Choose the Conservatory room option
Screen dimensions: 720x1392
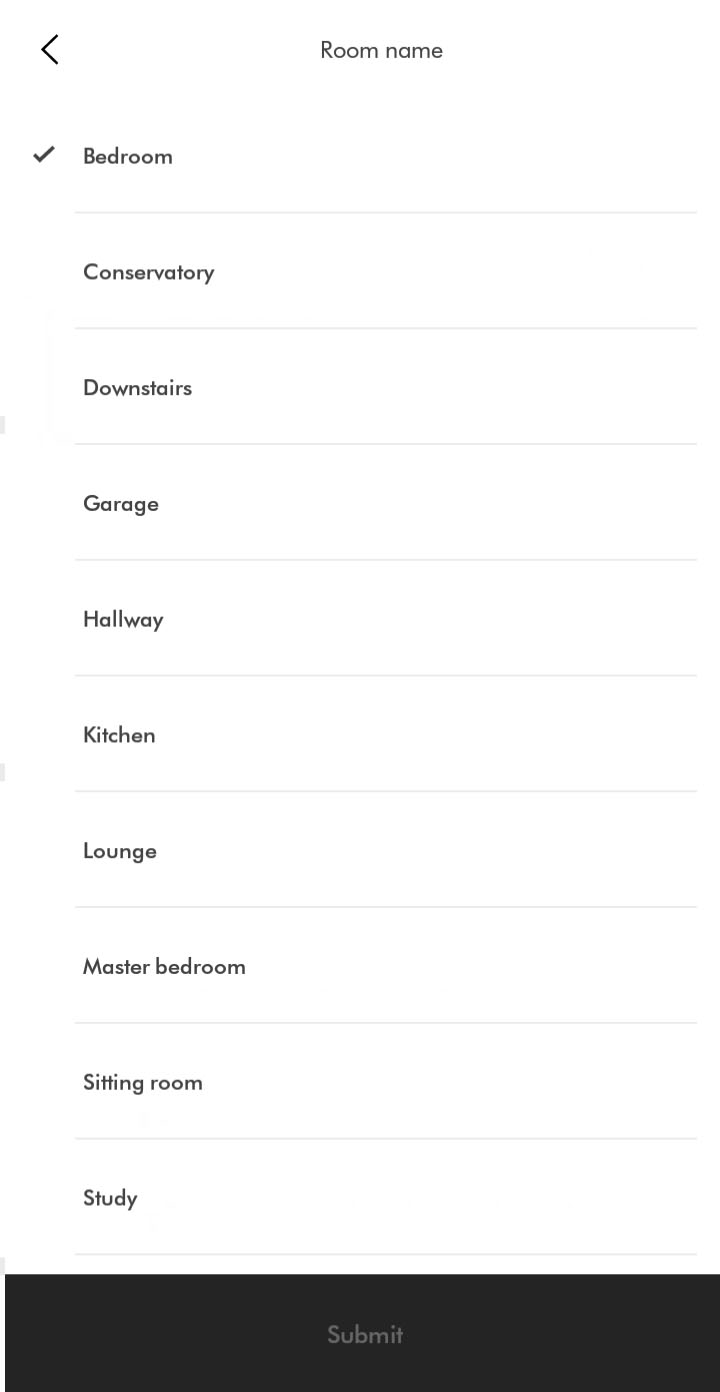[360, 272]
